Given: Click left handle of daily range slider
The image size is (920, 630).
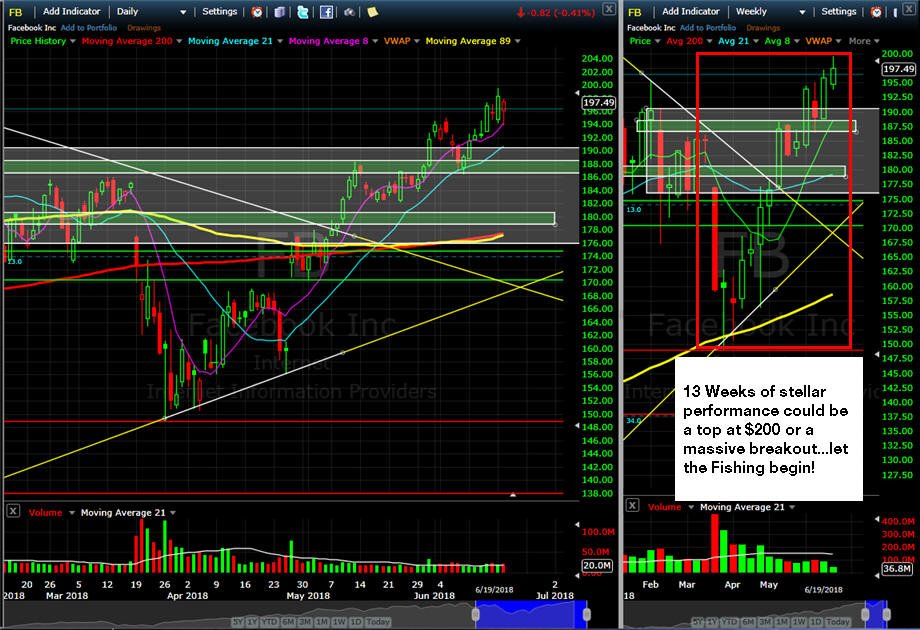Looking at the screenshot, I should [x=476, y=614].
